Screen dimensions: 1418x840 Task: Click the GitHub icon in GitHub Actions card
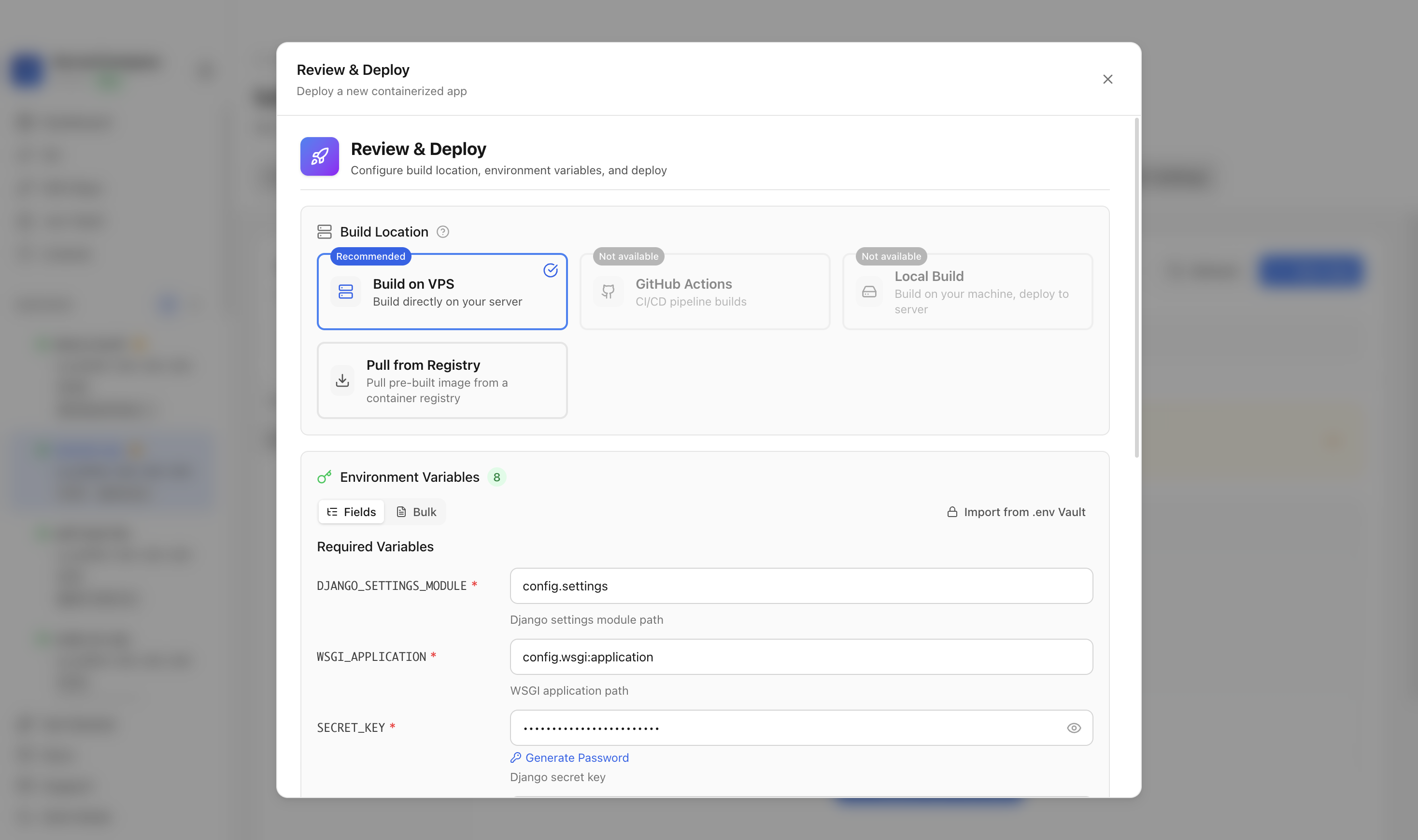pos(608,292)
